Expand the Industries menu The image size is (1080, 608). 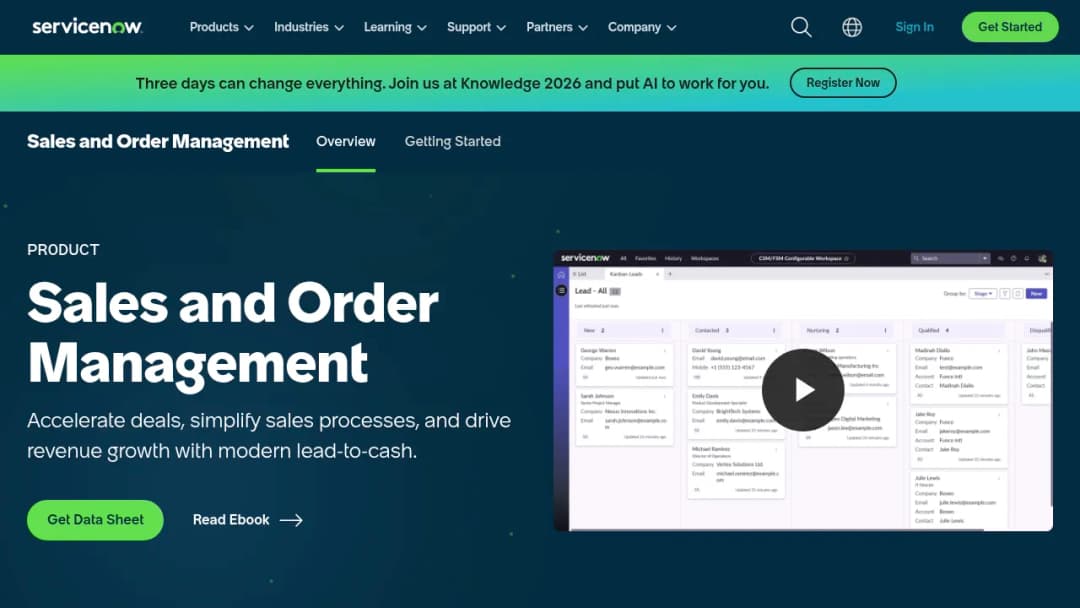309,27
